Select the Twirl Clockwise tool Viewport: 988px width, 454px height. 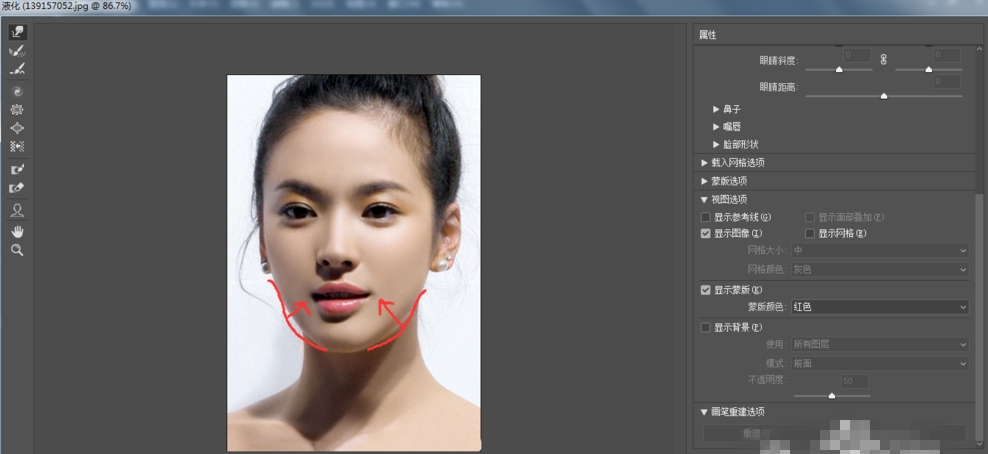(17, 91)
